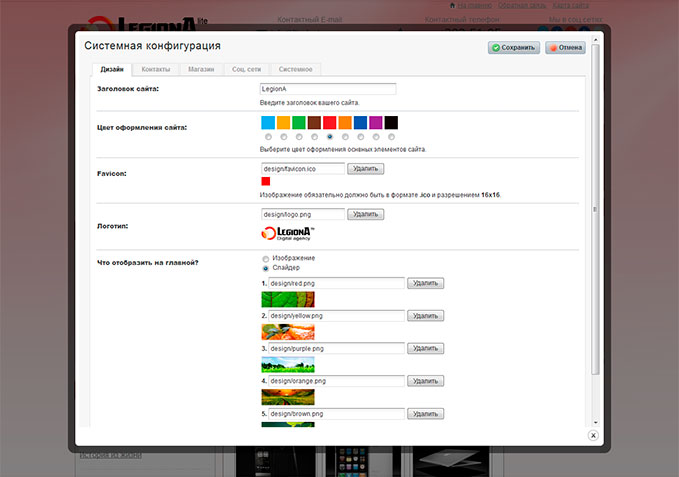Pick the purple color swatch
Screen dimensions: 679x477
(376, 122)
